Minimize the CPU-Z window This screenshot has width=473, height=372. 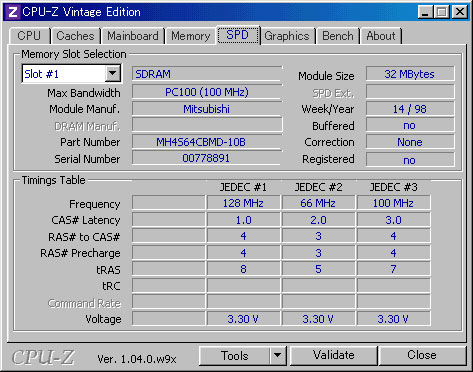[x=425, y=12]
